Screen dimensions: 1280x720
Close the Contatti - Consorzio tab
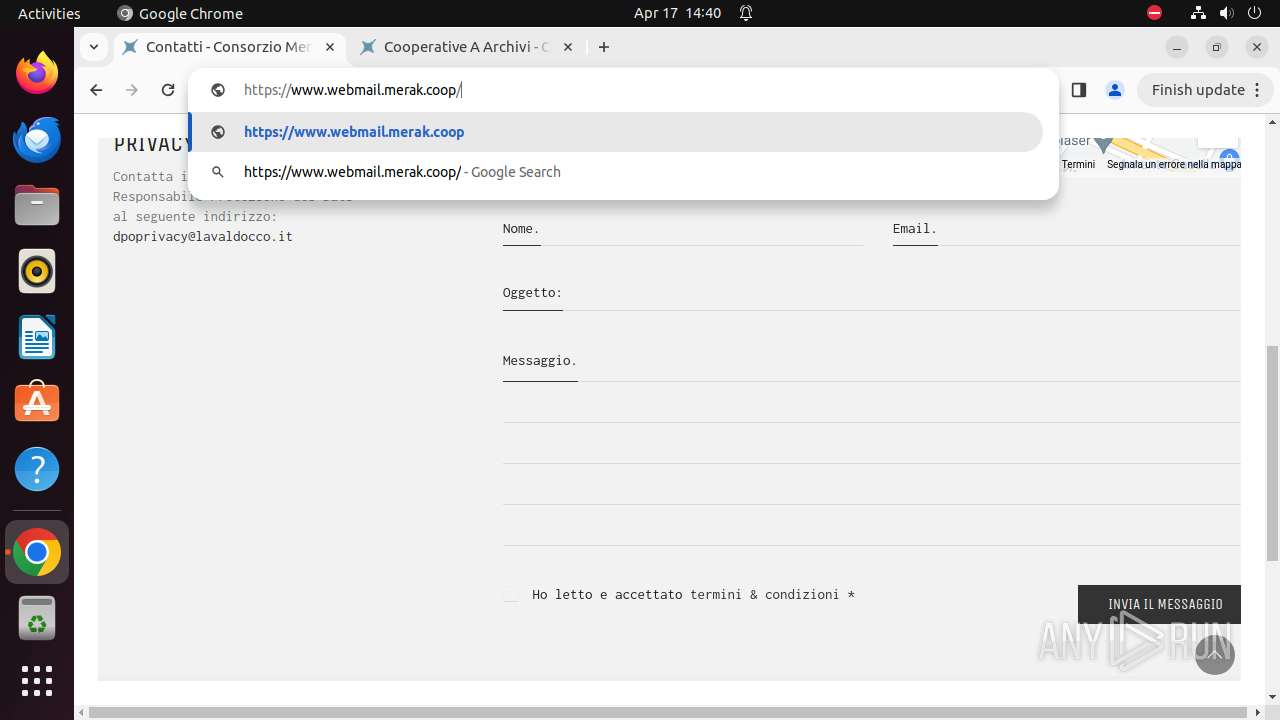pyautogui.click(x=330, y=47)
